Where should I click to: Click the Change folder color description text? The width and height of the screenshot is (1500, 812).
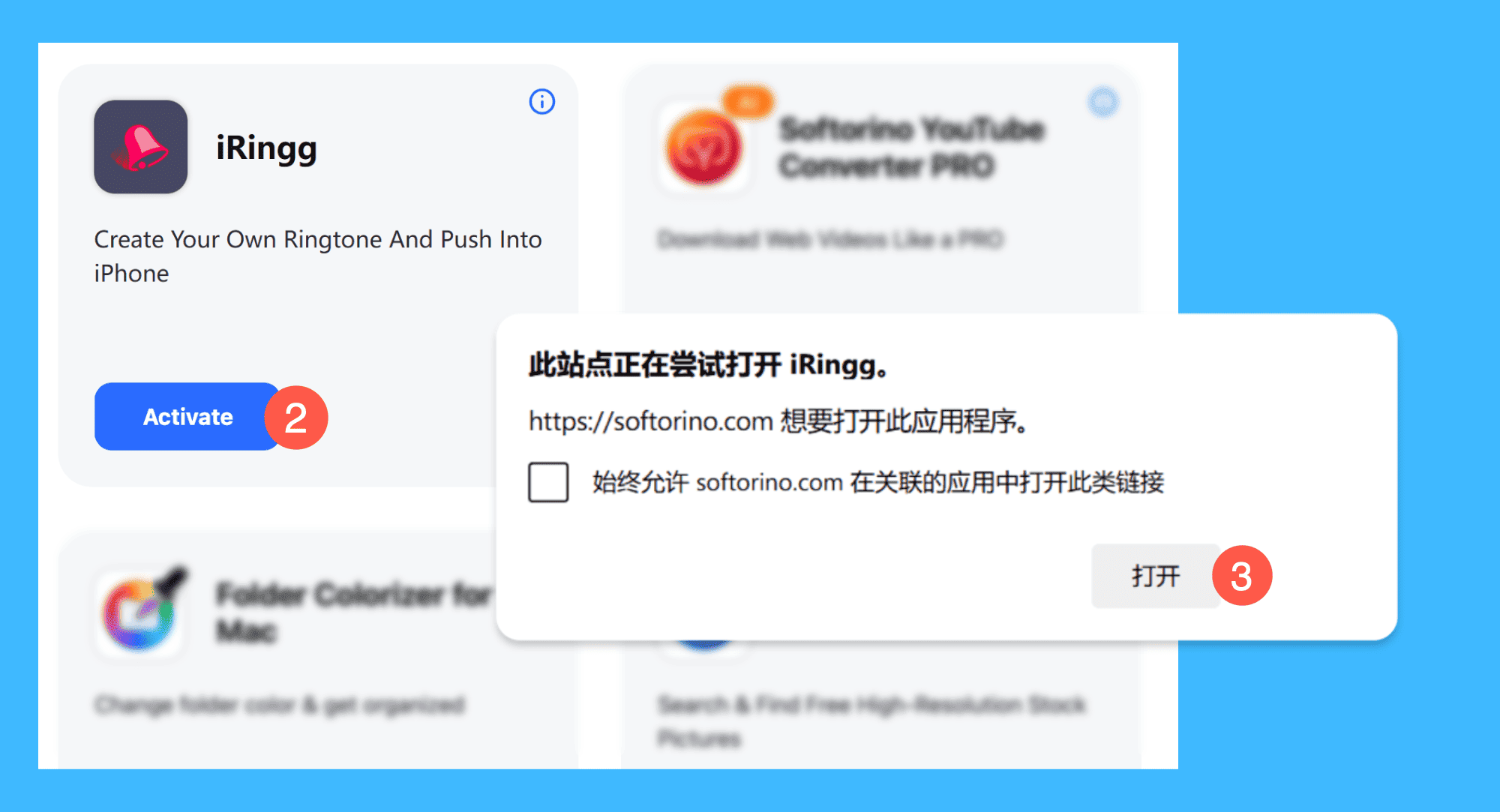pos(280,705)
